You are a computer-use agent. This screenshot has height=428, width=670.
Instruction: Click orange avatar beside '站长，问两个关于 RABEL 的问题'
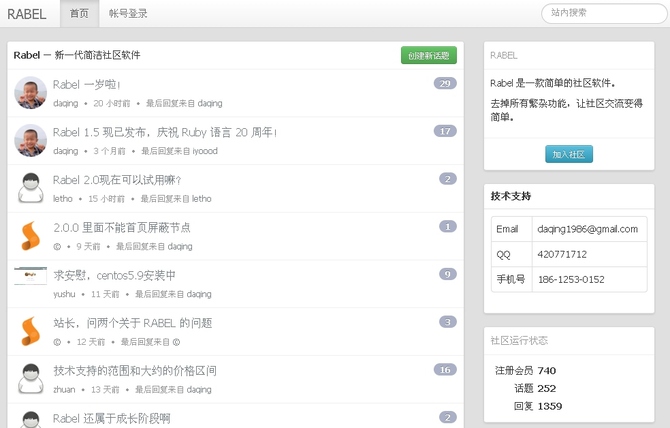pyautogui.click(x=30, y=331)
